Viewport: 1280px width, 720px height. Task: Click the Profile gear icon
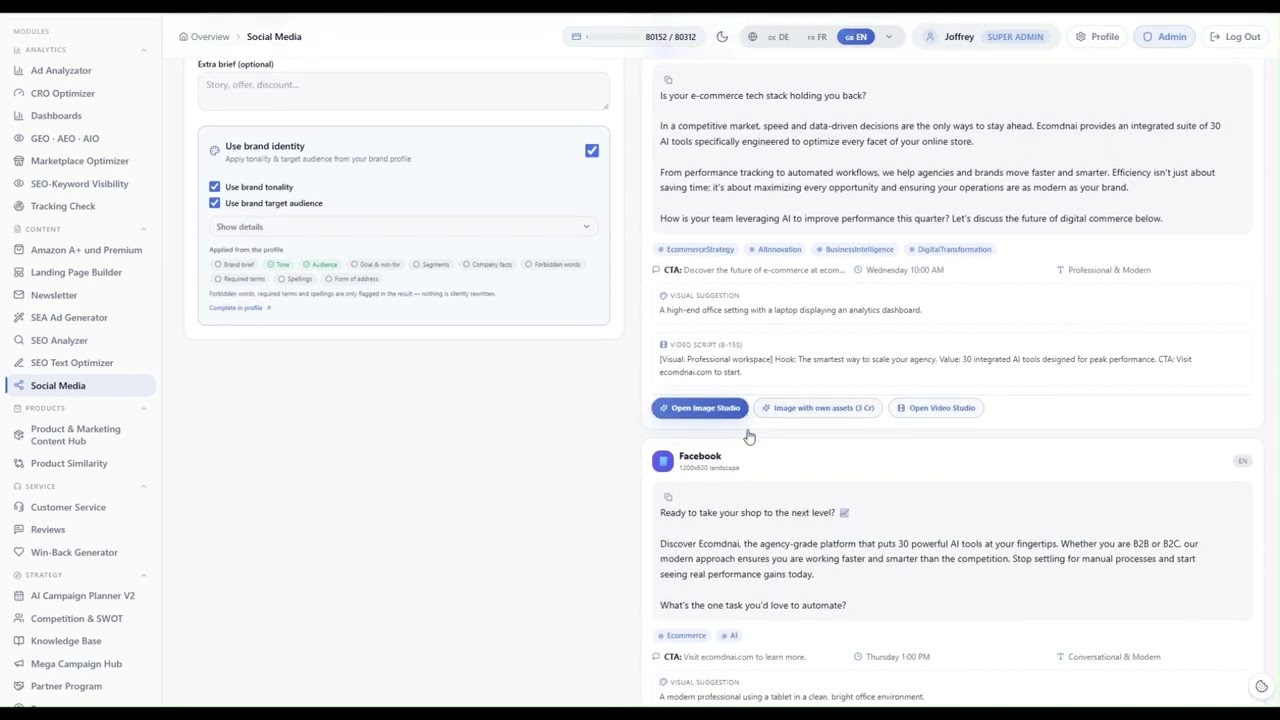(x=1080, y=37)
